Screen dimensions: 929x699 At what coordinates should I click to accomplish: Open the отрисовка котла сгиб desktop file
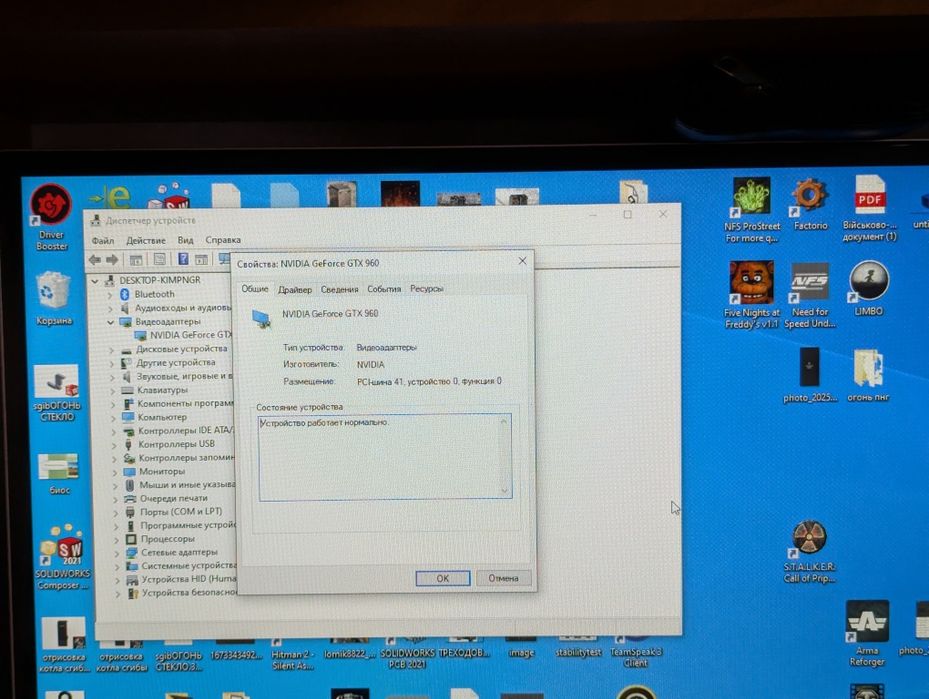[63, 646]
